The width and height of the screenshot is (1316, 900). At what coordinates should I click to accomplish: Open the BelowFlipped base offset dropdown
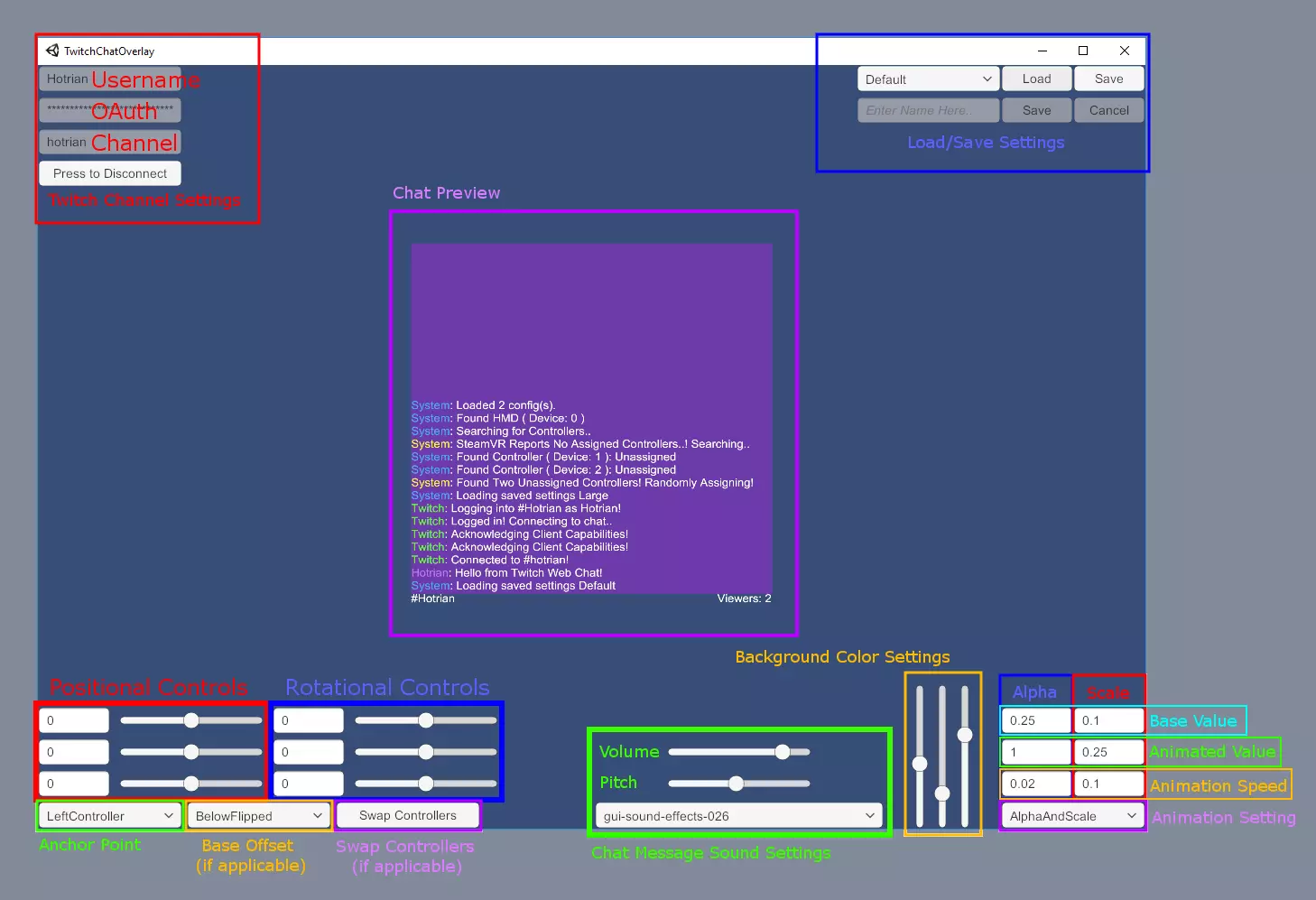click(259, 816)
